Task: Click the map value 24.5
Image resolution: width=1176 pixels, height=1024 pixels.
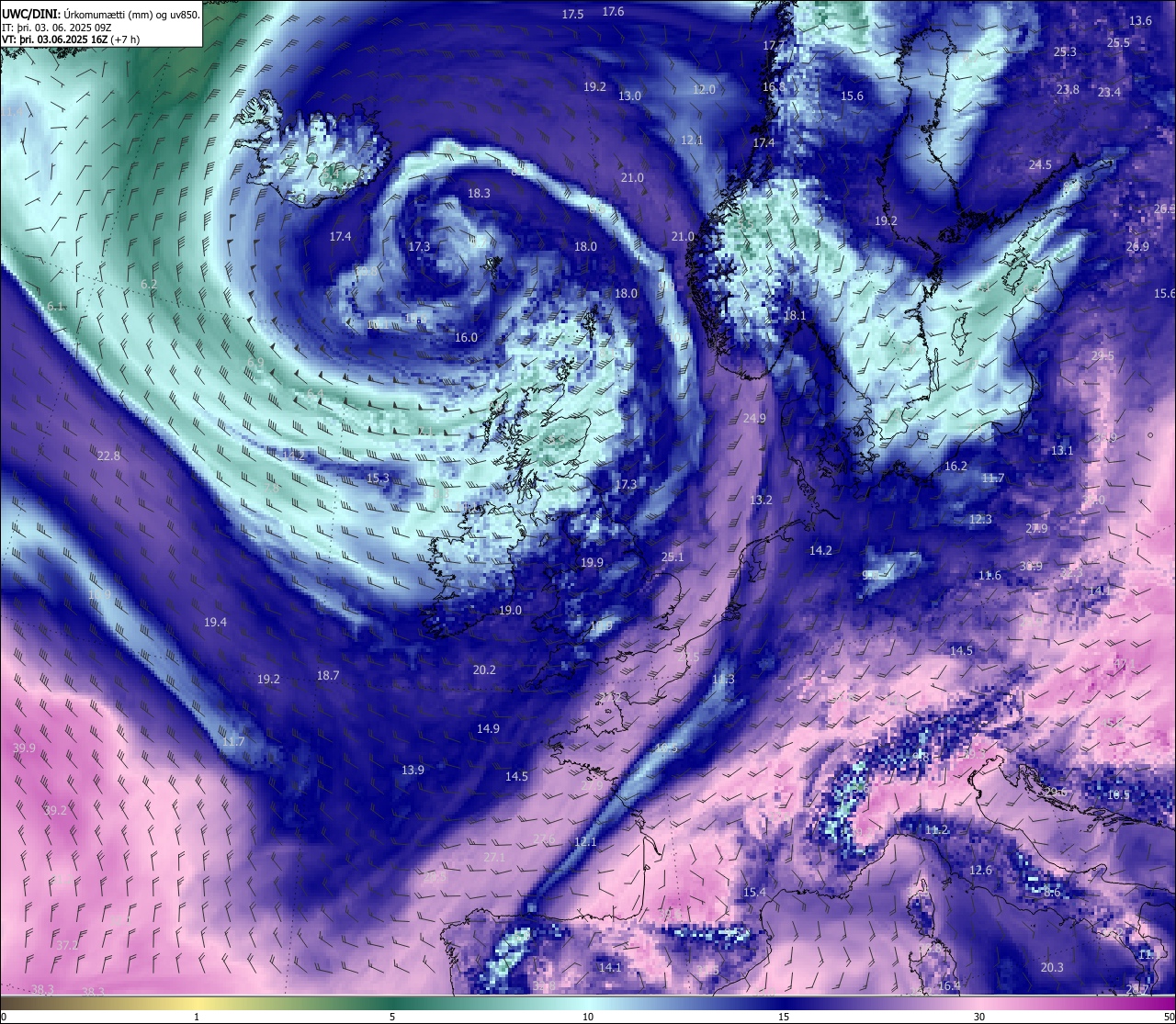Action: [x=1039, y=165]
